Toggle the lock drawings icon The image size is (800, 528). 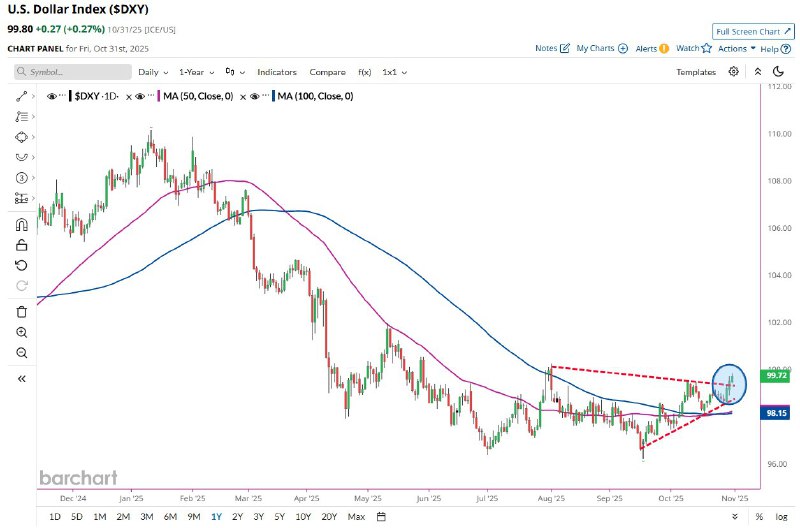[21, 245]
